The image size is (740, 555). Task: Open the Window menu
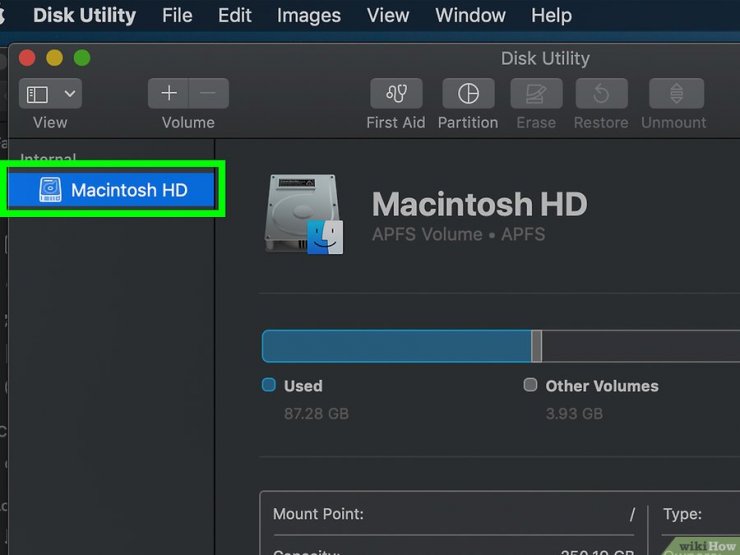coord(470,16)
